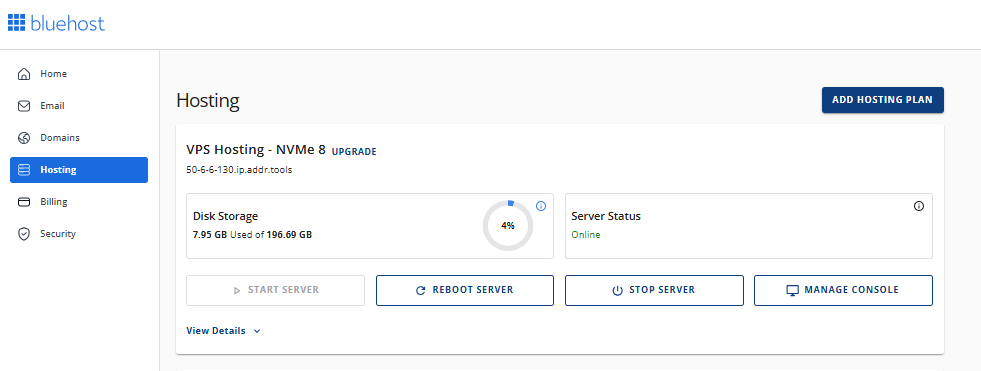
Task: Click the STOP SERVER button
Action: click(x=654, y=290)
